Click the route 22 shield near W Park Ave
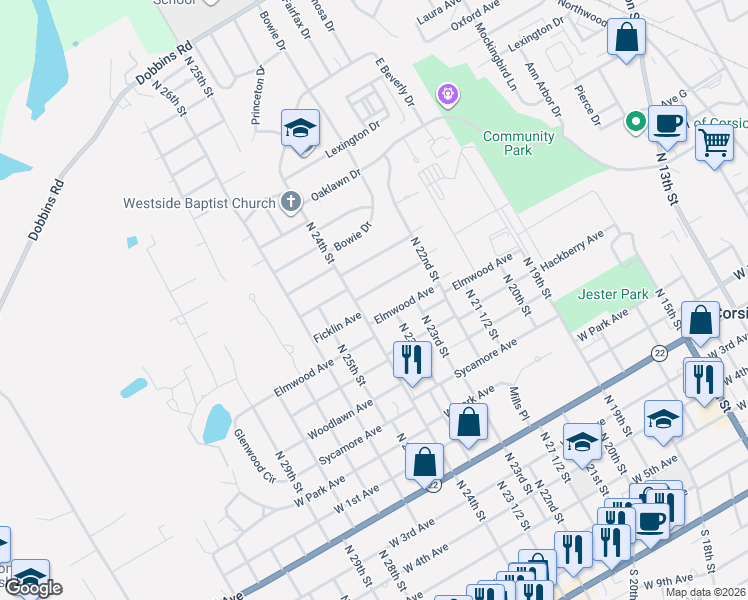The height and width of the screenshot is (600, 748). (x=659, y=353)
